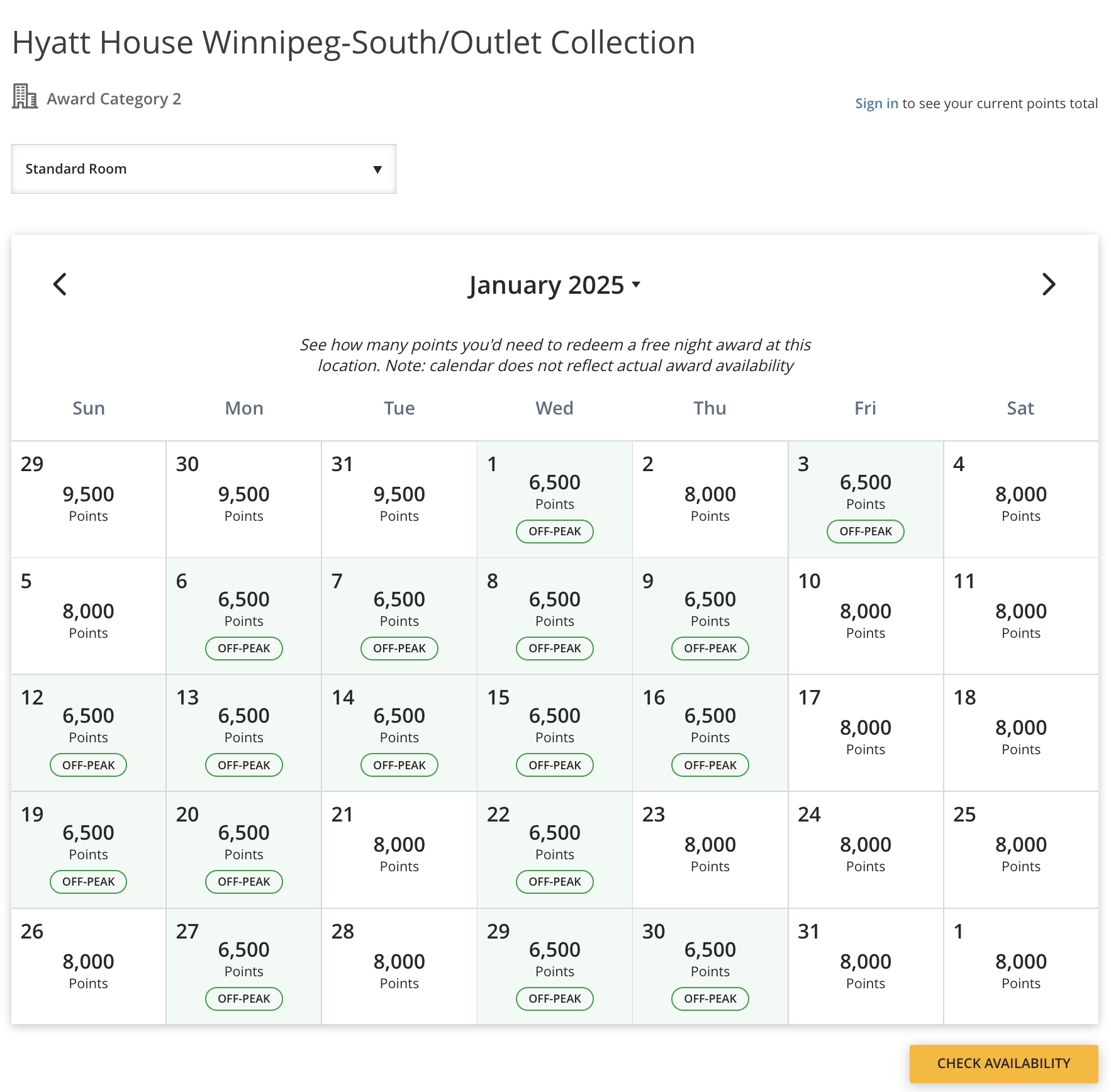Select Friday January 31 cell
The width and height of the screenshot is (1111, 1092).
(866, 966)
